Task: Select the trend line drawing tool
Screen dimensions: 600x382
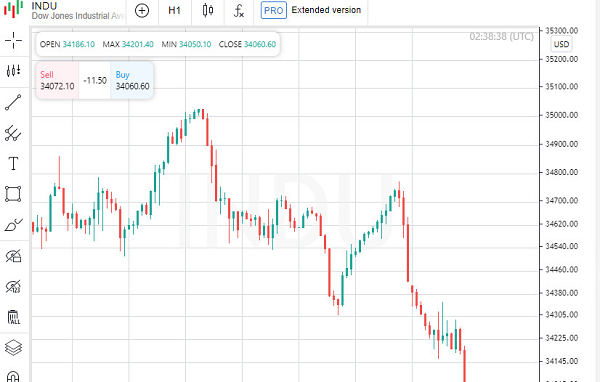Action: [13, 103]
